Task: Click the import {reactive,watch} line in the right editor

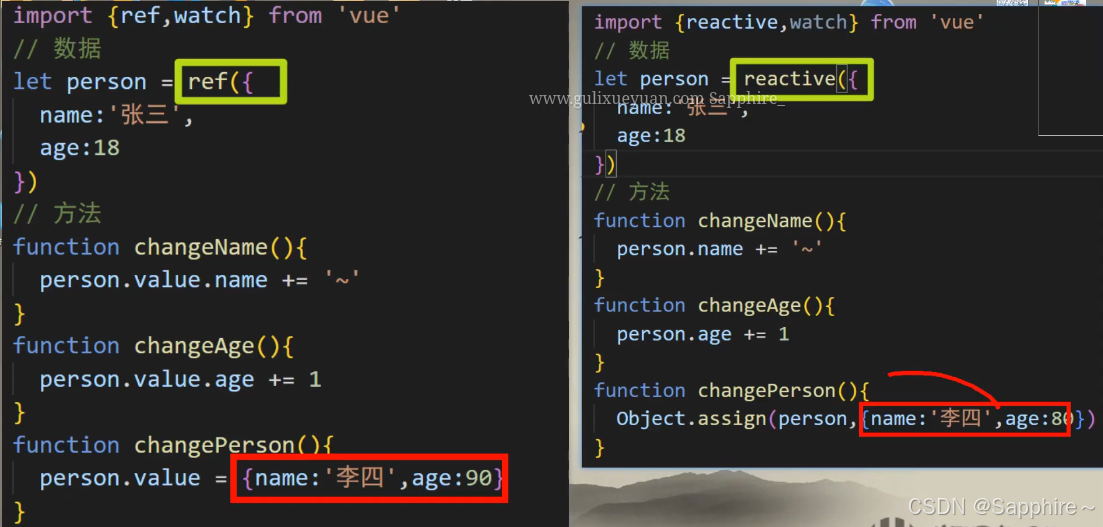Action: click(x=789, y=23)
